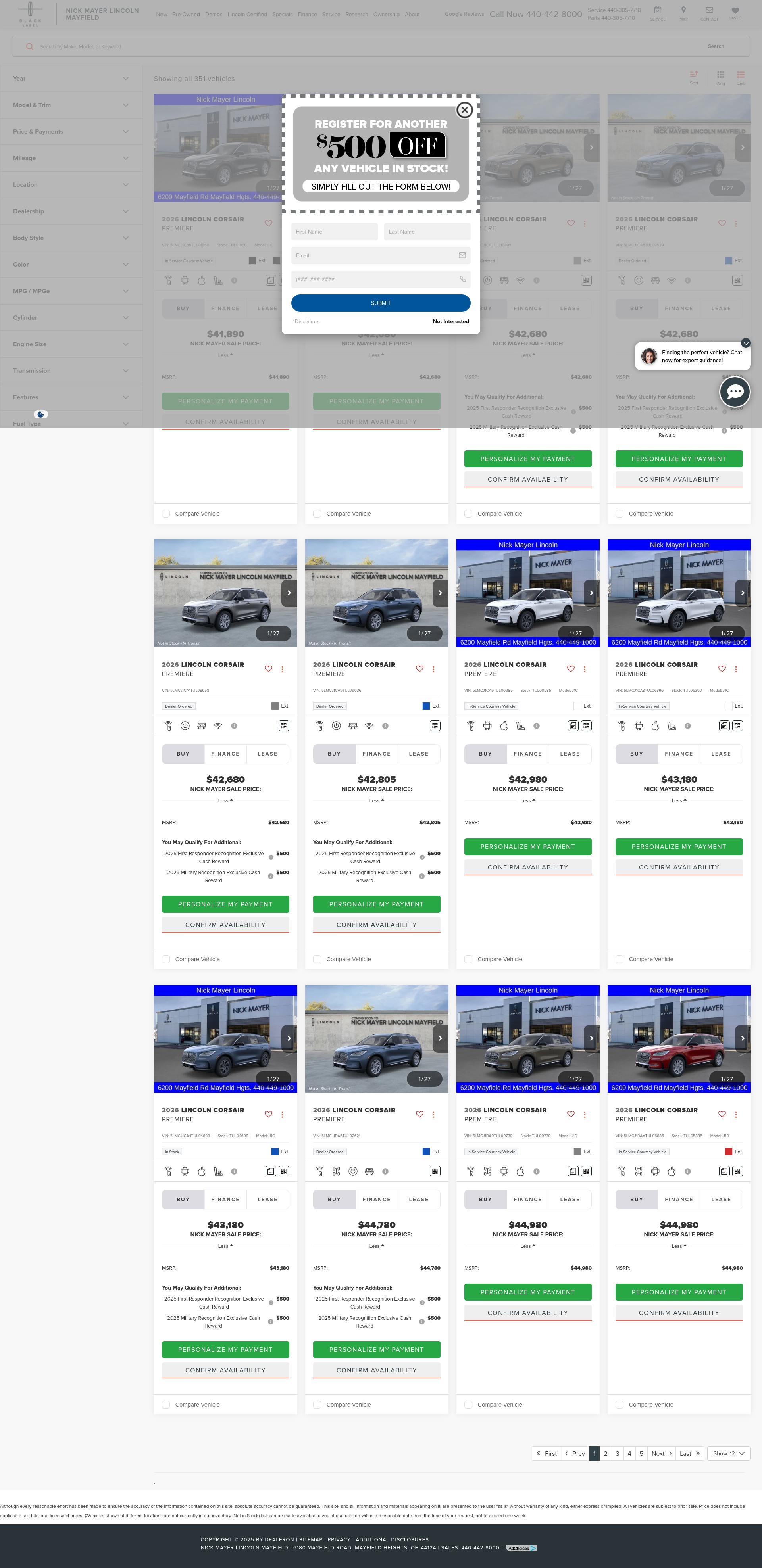Check Compare Vehicle on the $42,805 card
762x1568 pixels.
[317, 959]
